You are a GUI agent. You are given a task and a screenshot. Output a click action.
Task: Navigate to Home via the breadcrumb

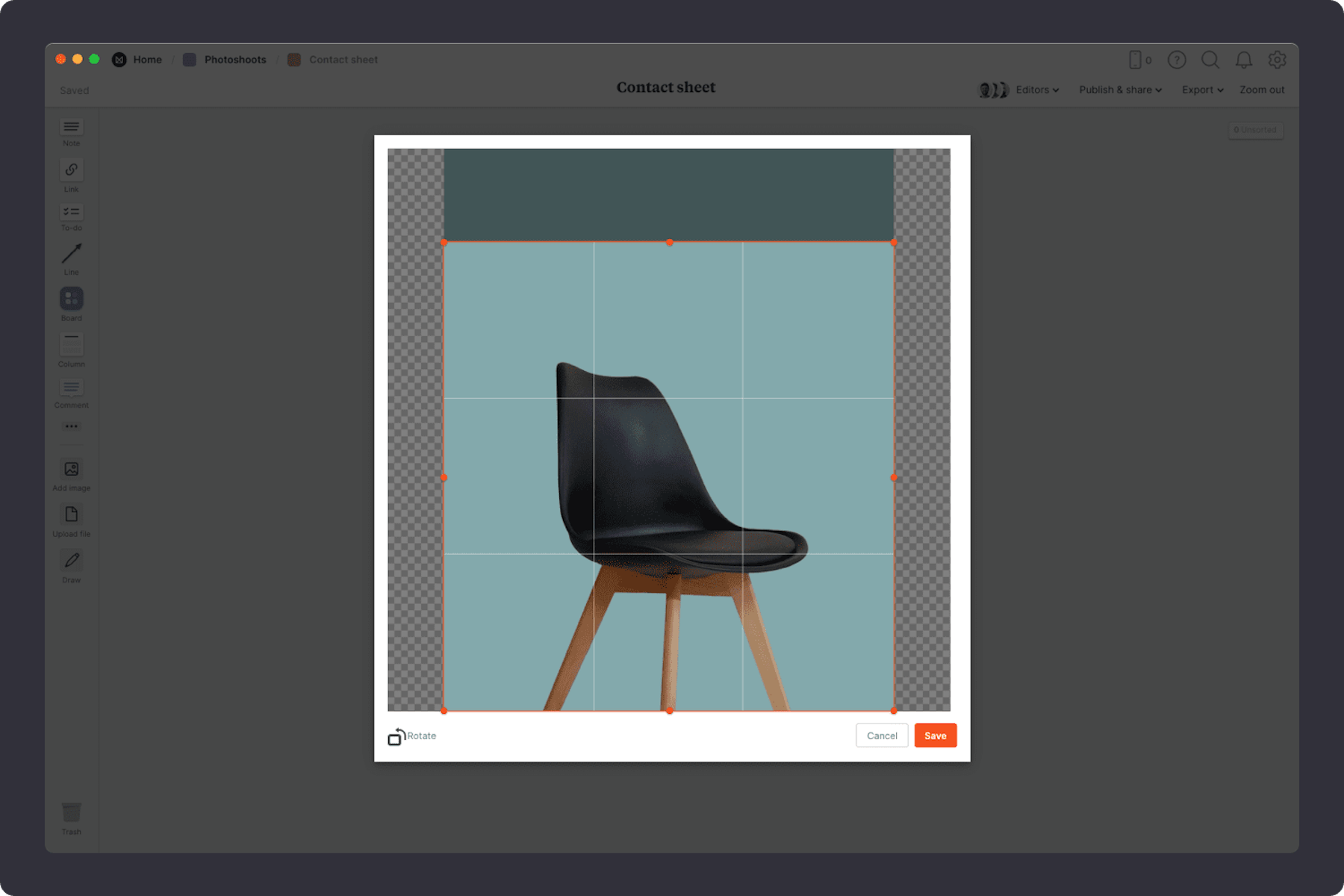[x=146, y=59]
